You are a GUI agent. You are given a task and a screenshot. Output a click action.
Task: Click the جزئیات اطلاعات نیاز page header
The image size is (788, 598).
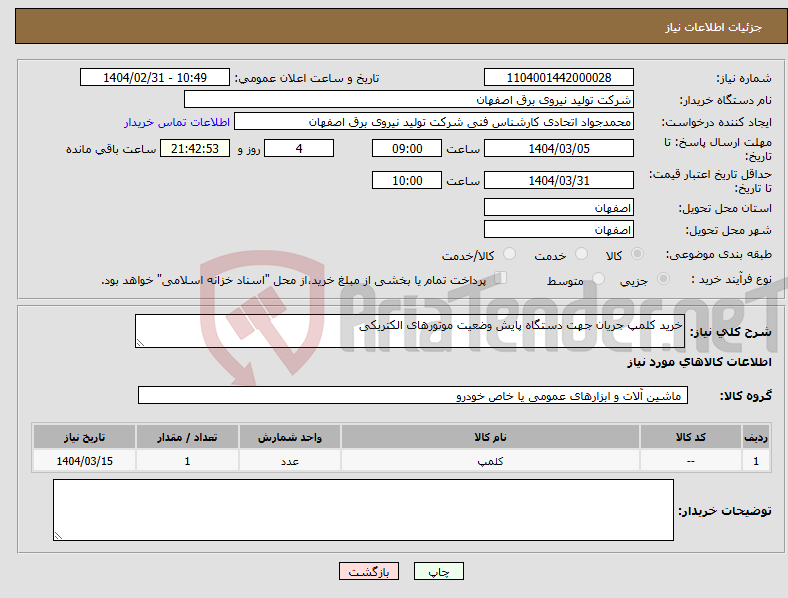pyautogui.click(x=714, y=27)
